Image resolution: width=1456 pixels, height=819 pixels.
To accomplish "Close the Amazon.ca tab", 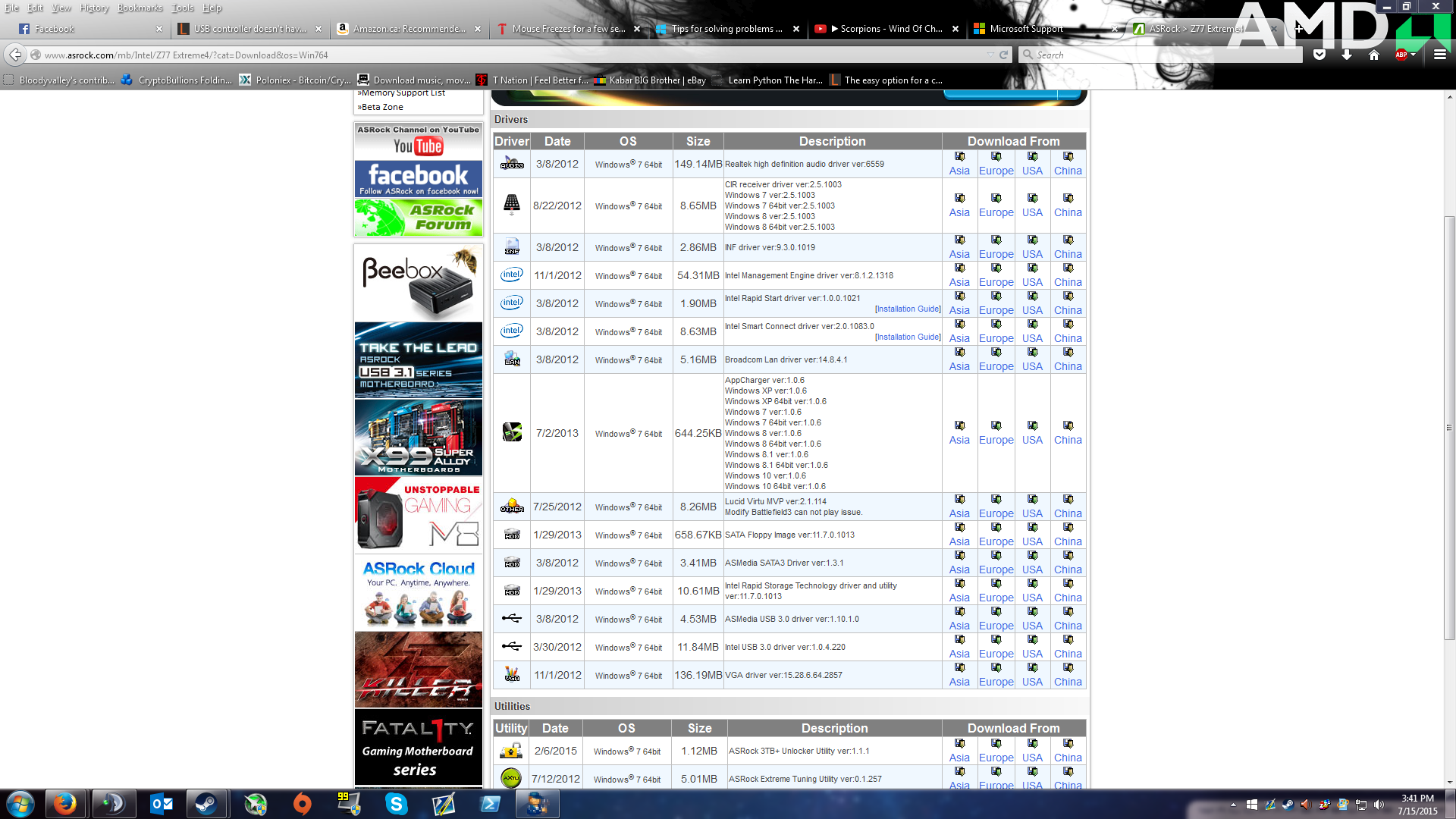I will click(x=478, y=29).
